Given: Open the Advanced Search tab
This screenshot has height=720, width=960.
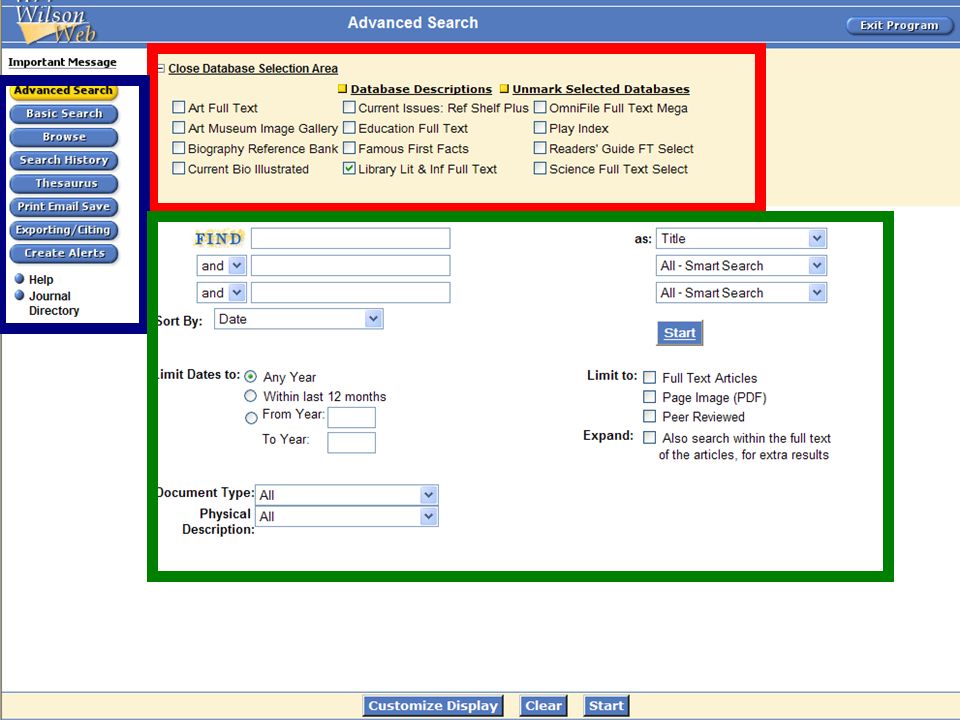Looking at the screenshot, I should click(x=64, y=91).
